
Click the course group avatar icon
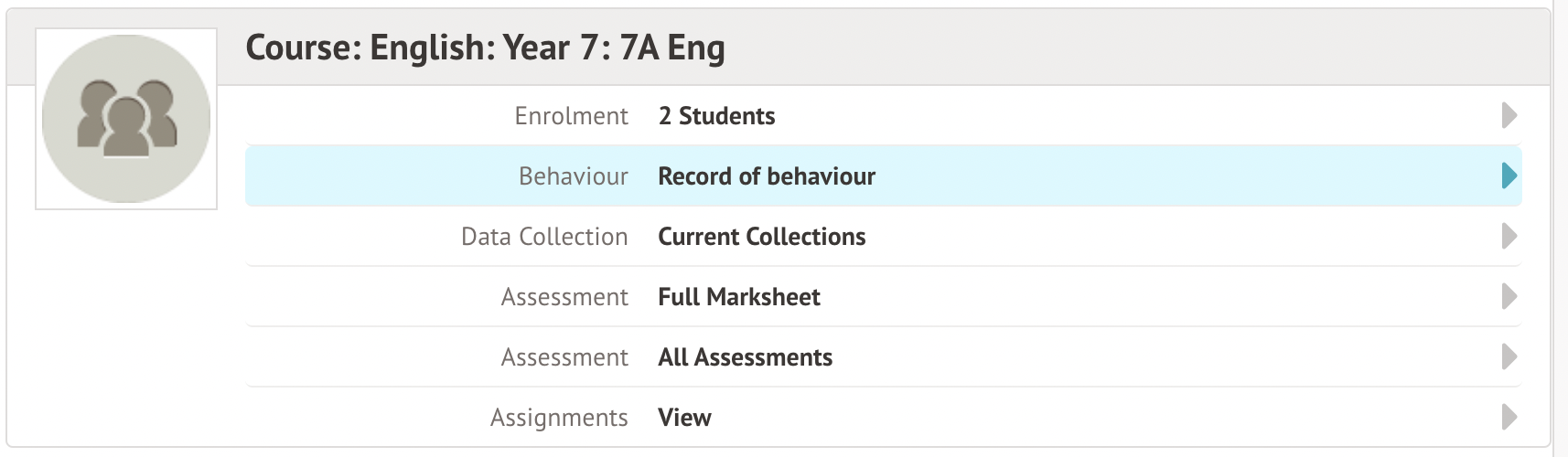[126, 119]
